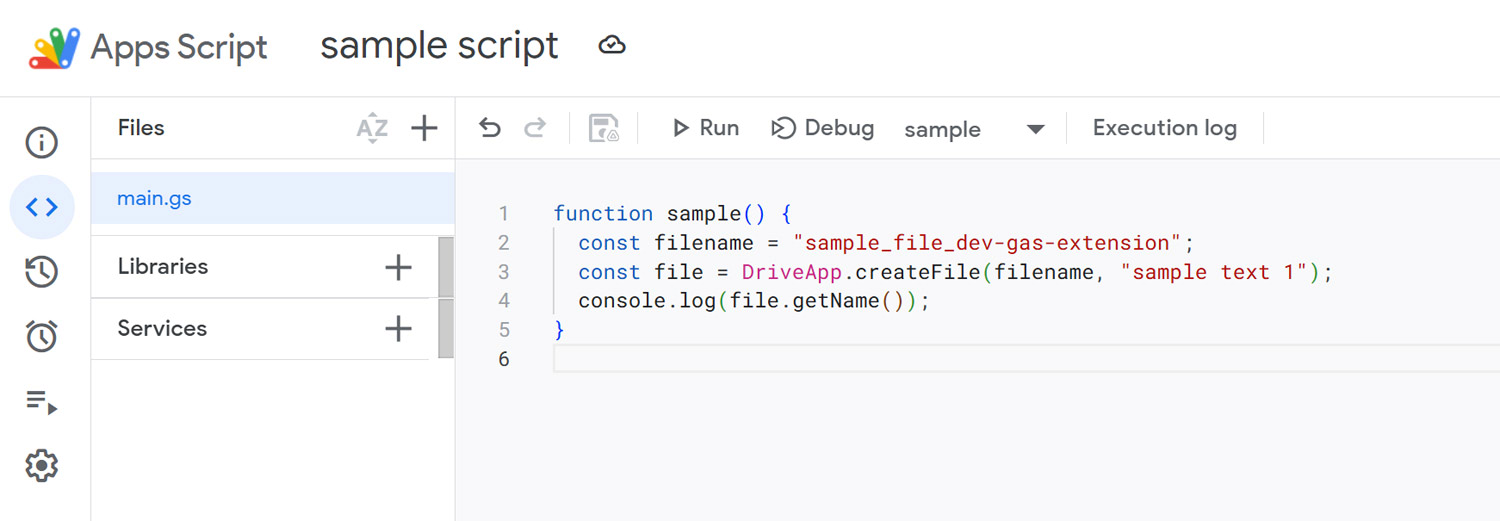Open the Overview info icon in sidebar
This screenshot has height=521, width=1500.
41,143
